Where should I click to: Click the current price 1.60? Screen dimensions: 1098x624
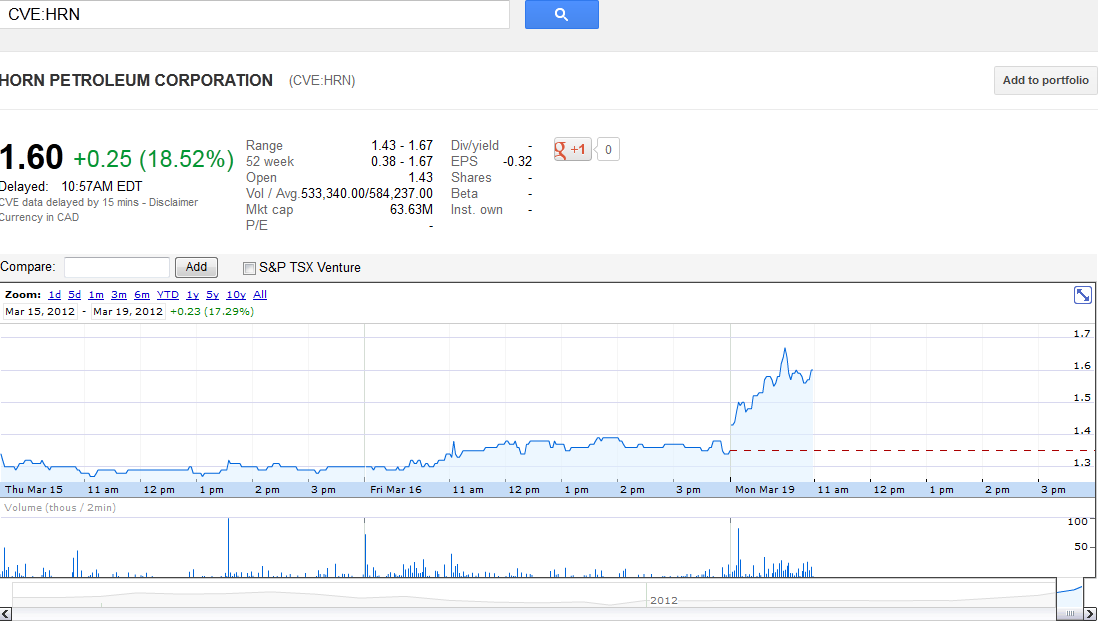[x=32, y=158]
